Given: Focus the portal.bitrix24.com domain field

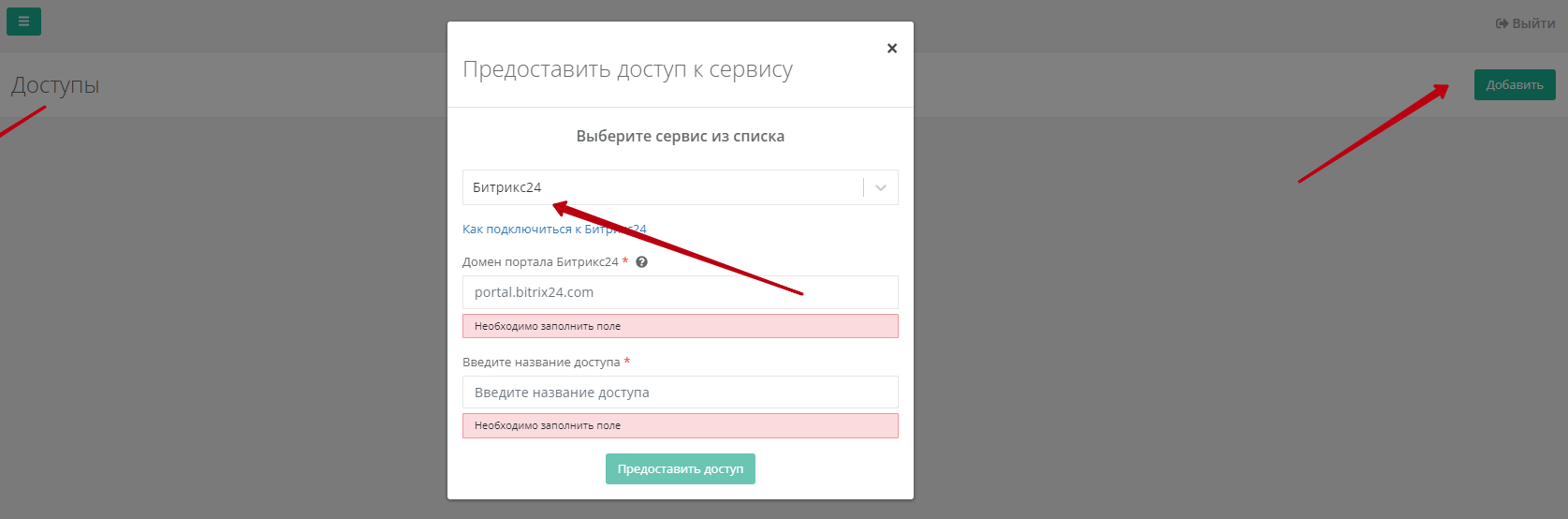Looking at the screenshot, I should click(680, 292).
